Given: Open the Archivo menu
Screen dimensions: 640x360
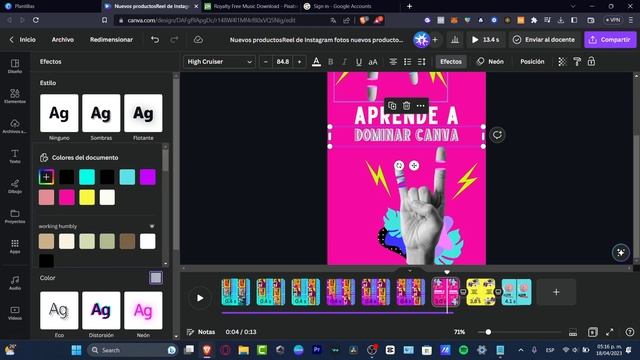Looking at the screenshot, I should [62, 40].
